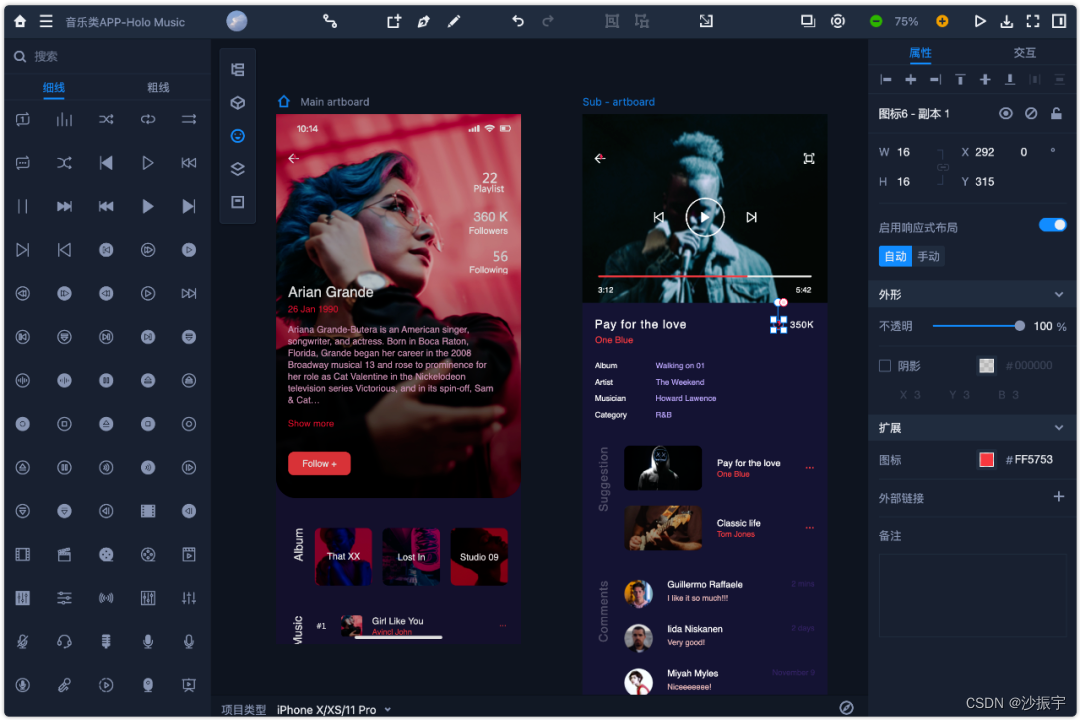Open the layers stack panel
The height and width of the screenshot is (721, 1082).
(x=237, y=168)
